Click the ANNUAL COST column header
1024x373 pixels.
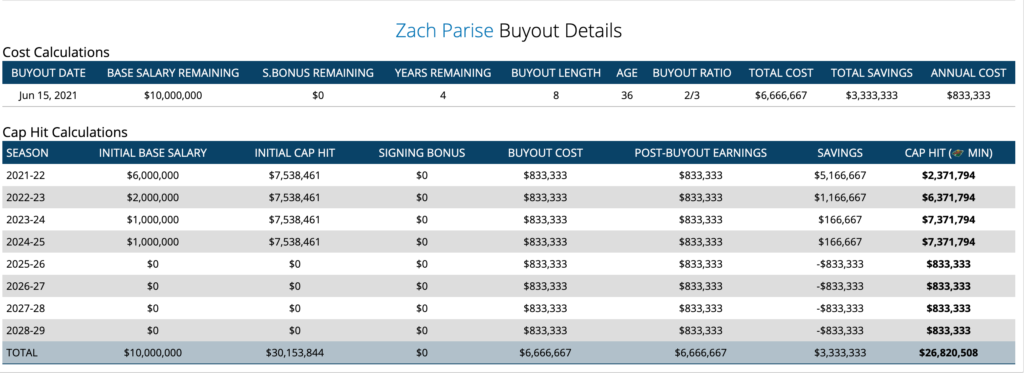(x=968, y=73)
